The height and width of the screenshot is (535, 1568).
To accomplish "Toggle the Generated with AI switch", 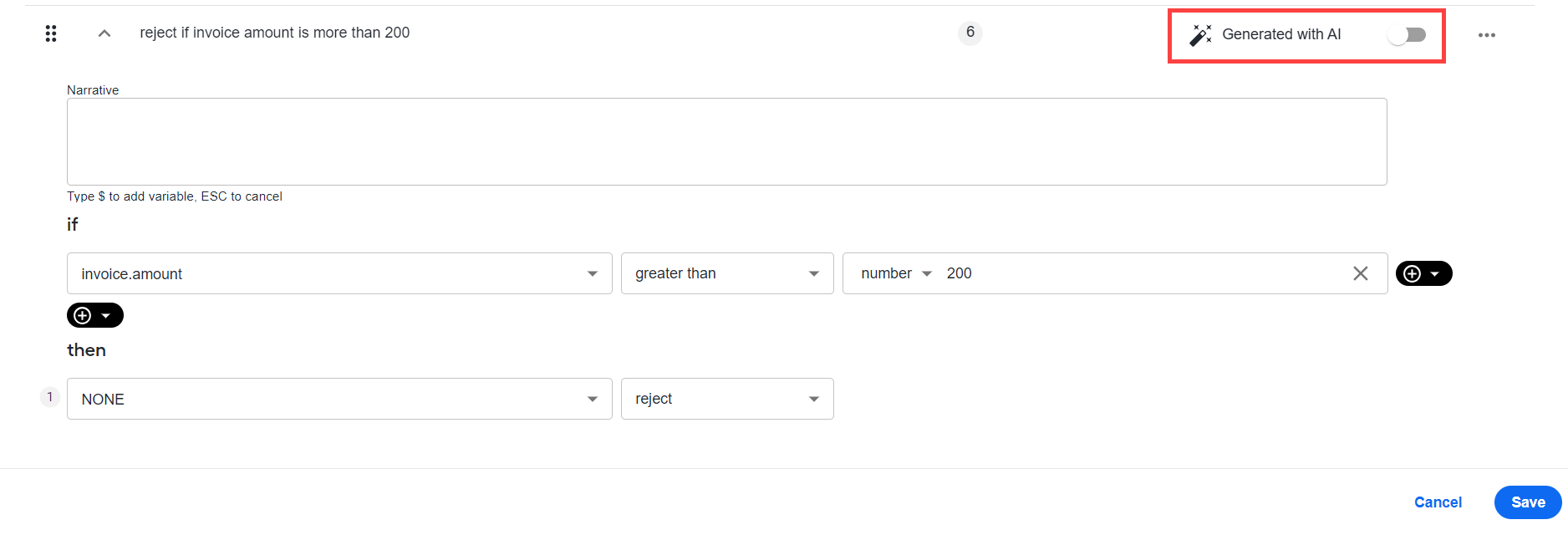I will point(1408,34).
